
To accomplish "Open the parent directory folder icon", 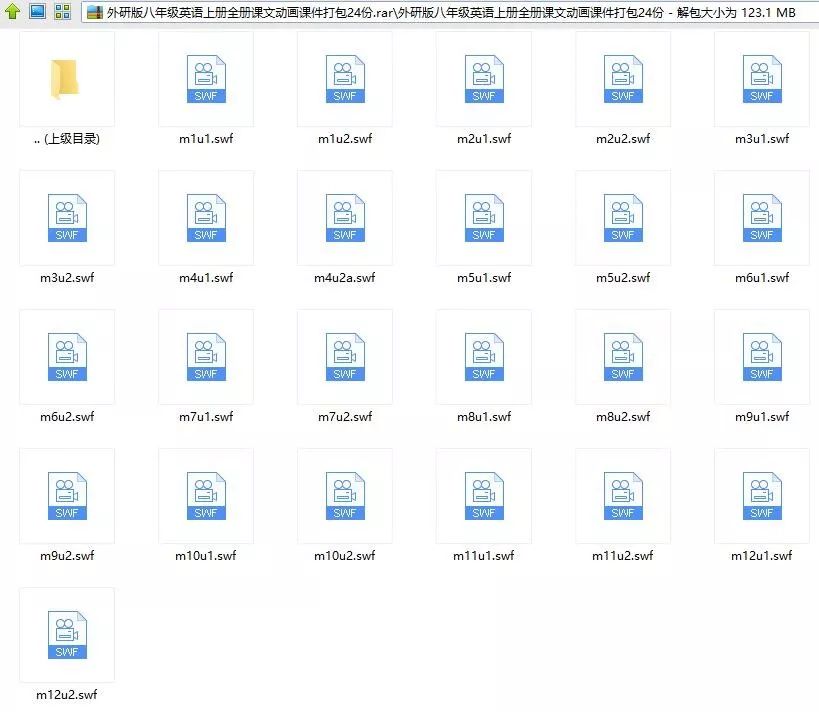I will [65, 79].
